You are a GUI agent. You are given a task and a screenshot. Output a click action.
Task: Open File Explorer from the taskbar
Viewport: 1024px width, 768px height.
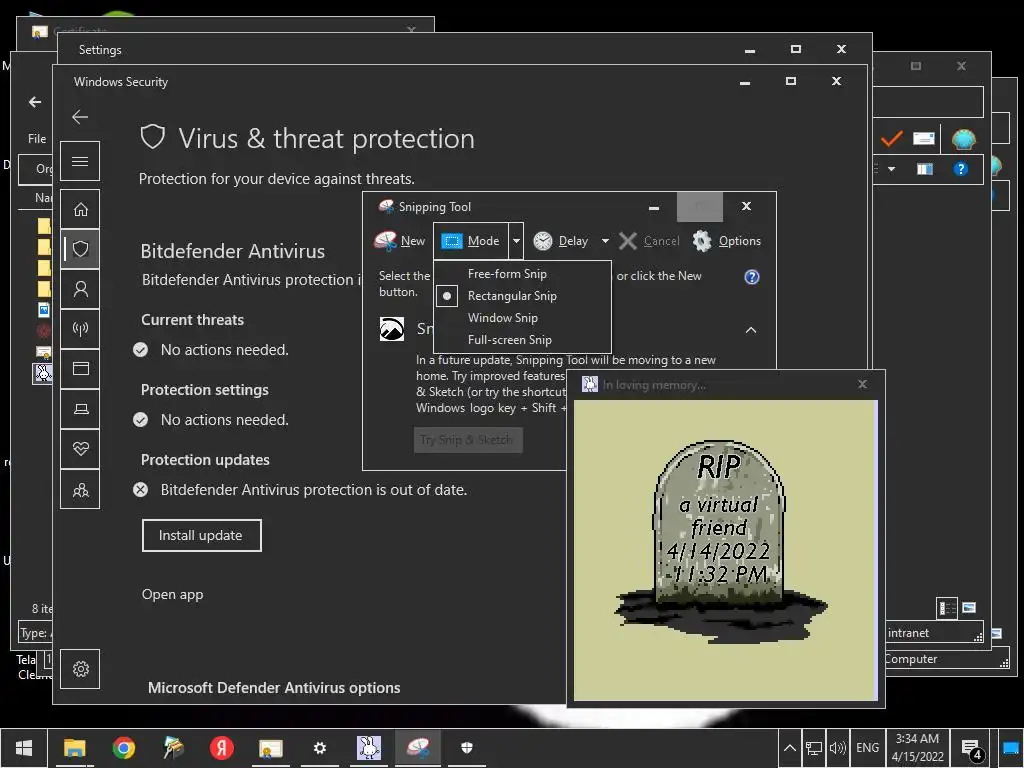click(x=74, y=748)
